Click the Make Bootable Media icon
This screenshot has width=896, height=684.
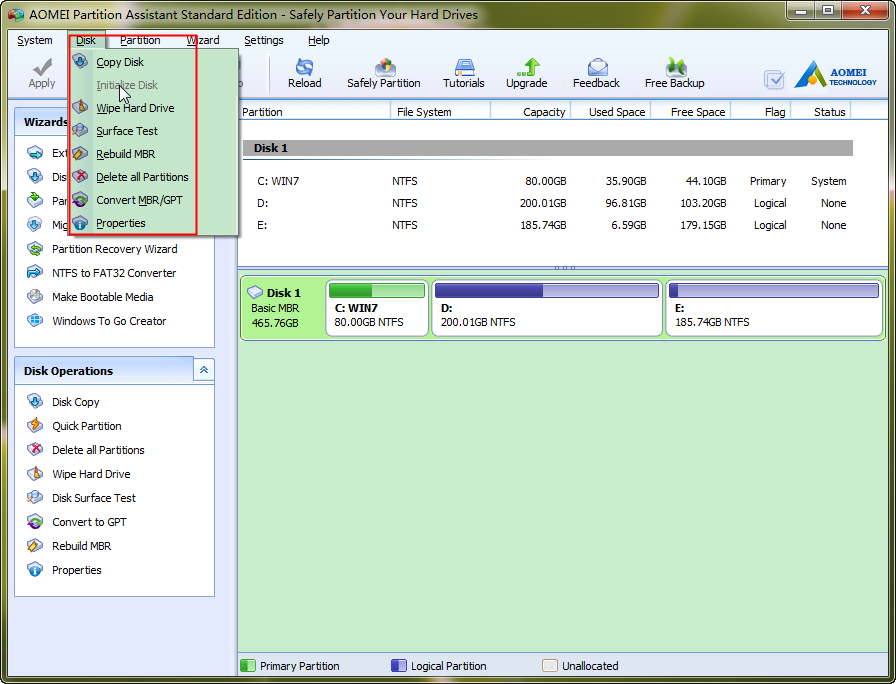[35, 296]
